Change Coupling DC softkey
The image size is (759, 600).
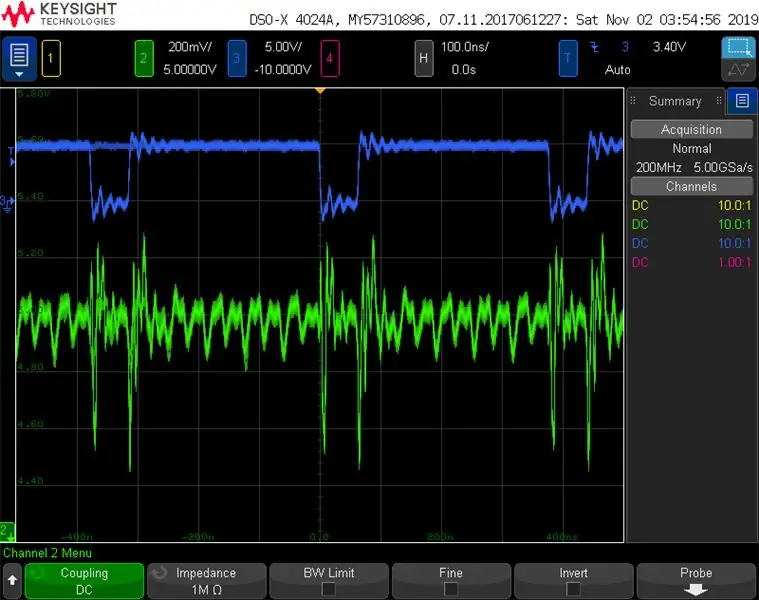pos(84,581)
